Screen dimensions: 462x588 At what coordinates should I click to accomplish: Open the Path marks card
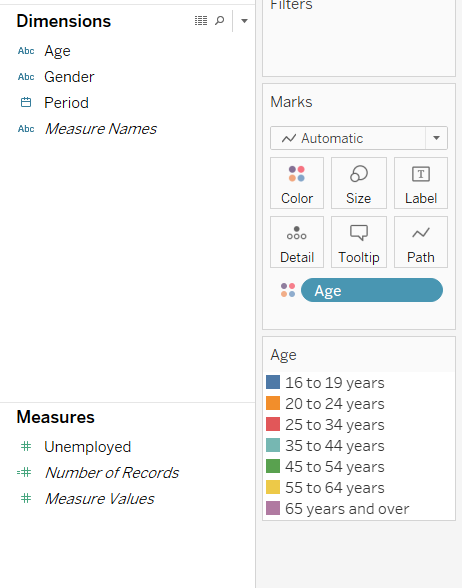click(x=421, y=242)
